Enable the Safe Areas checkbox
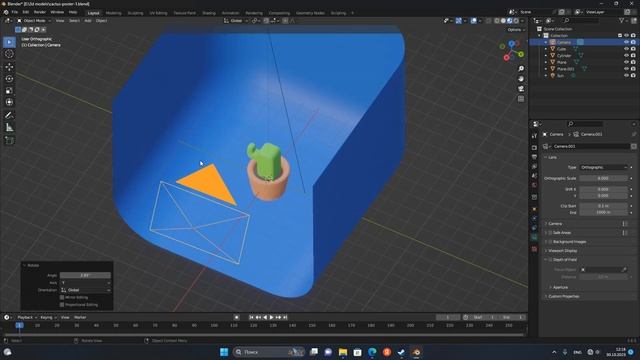Image resolution: width=640 pixels, height=360 pixels. point(550,233)
